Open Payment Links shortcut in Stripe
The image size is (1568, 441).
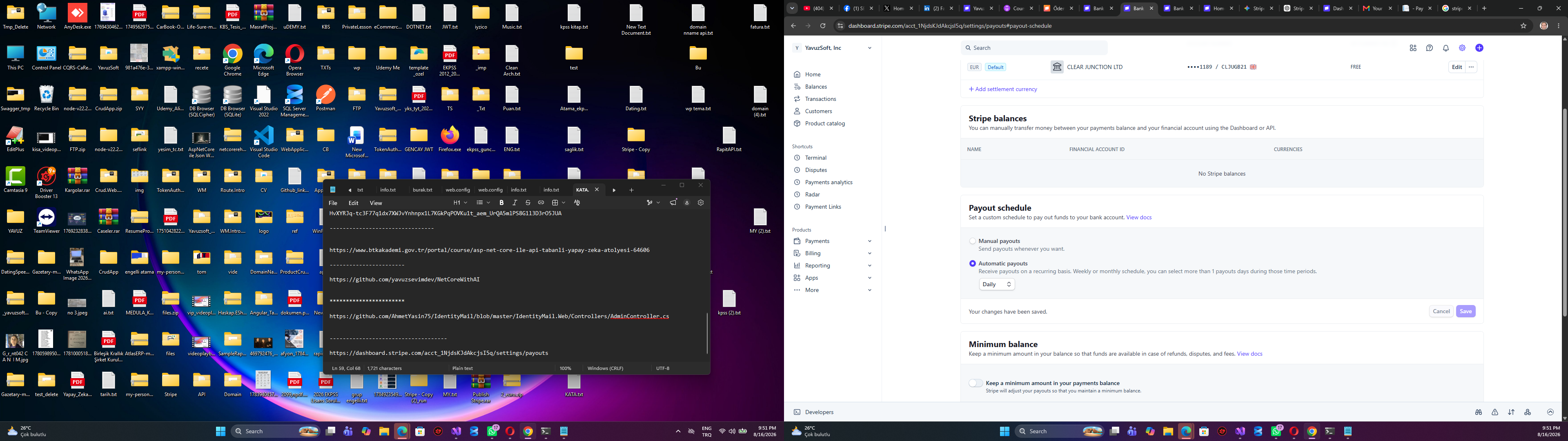point(817,207)
